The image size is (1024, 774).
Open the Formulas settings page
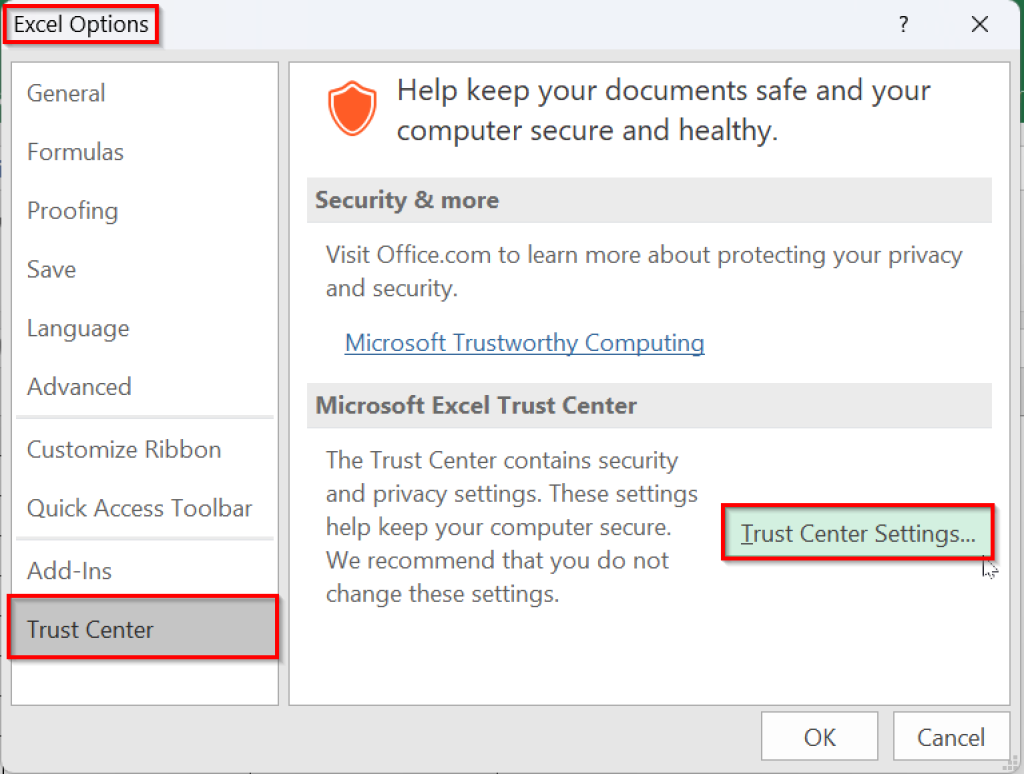74,152
